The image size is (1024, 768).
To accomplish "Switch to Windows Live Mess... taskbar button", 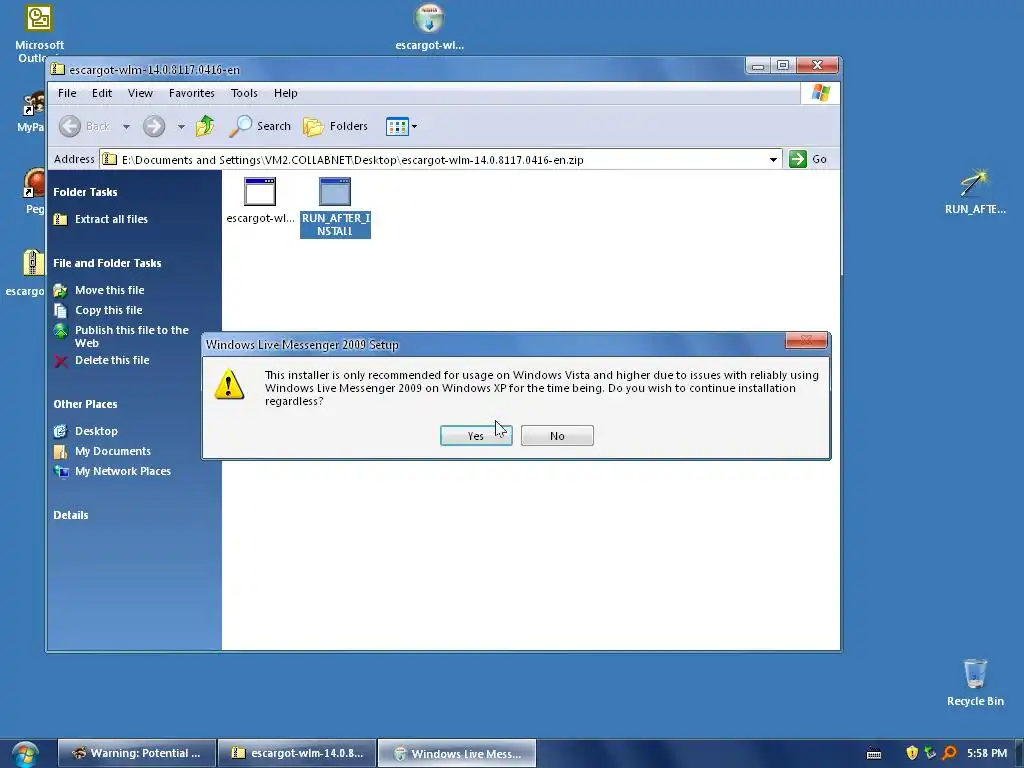I will click(x=457, y=753).
